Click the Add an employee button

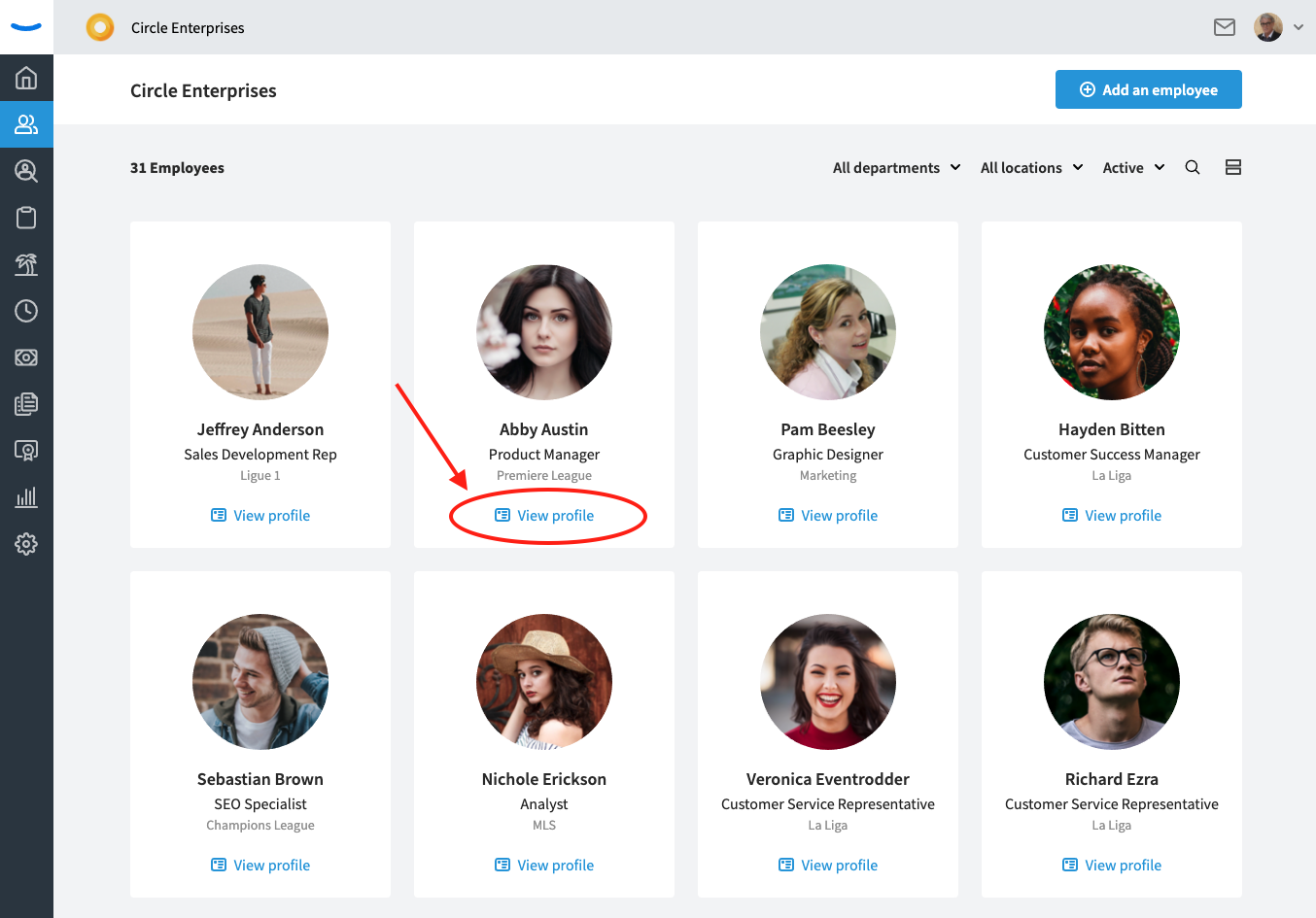click(x=1149, y=89)
